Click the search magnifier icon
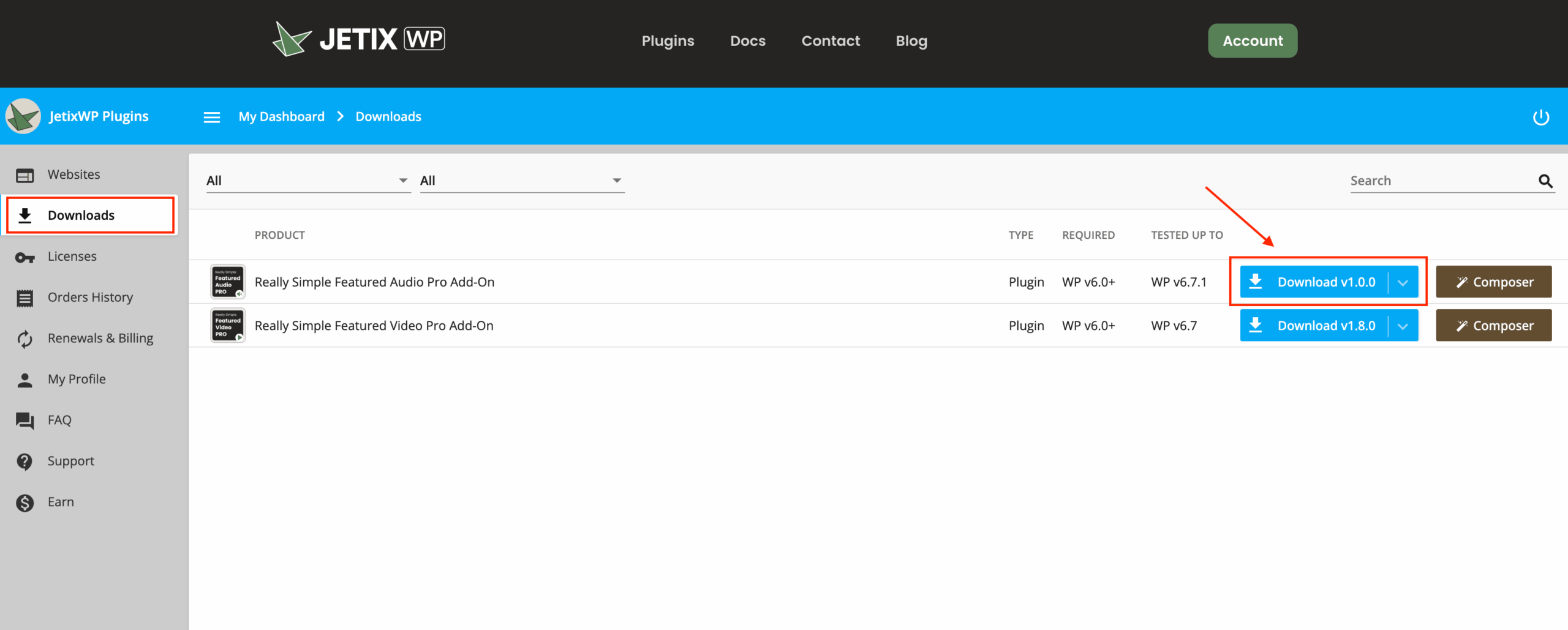This screenshot has width=1568, height=630. [x=1545, y=181]
